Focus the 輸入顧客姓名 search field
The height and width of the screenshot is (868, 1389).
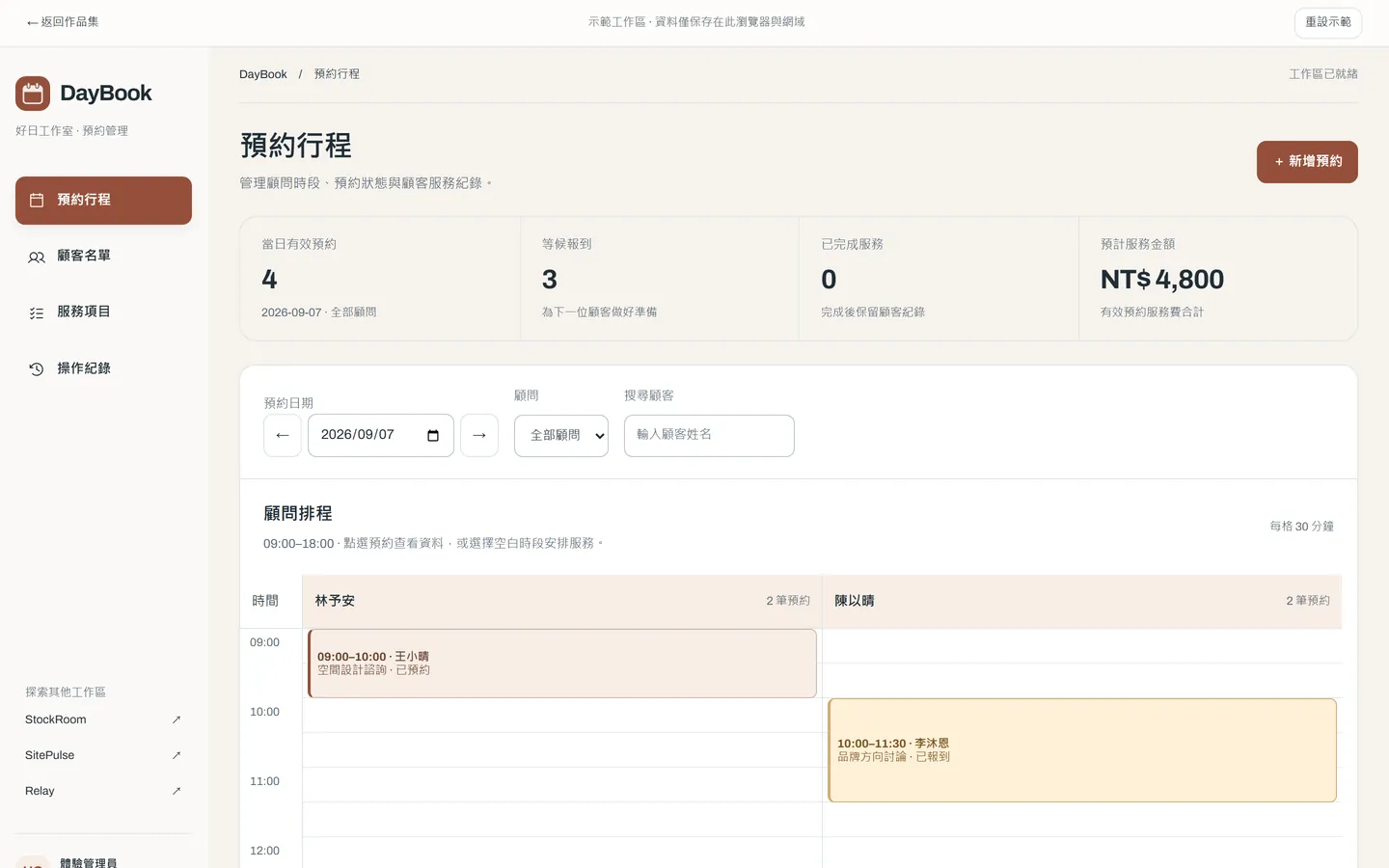tap(709, 436)
